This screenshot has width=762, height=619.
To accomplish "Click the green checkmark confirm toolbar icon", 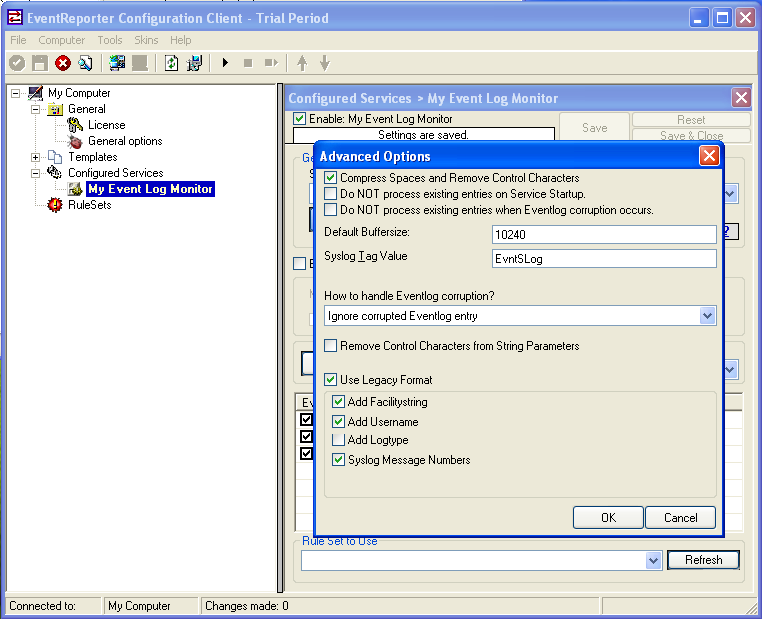I will tap(17, 63).
